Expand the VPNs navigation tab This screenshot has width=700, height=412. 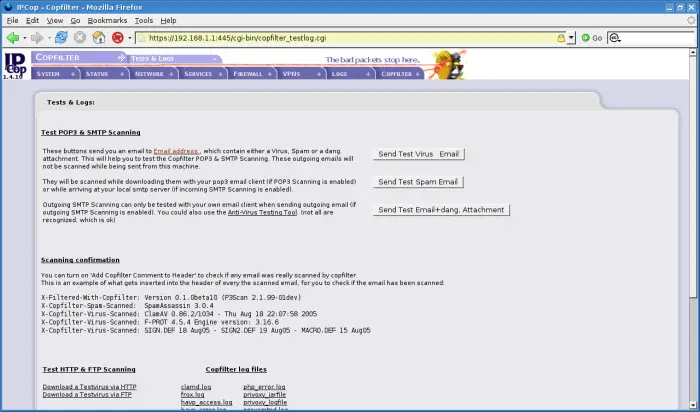(301, 74)
